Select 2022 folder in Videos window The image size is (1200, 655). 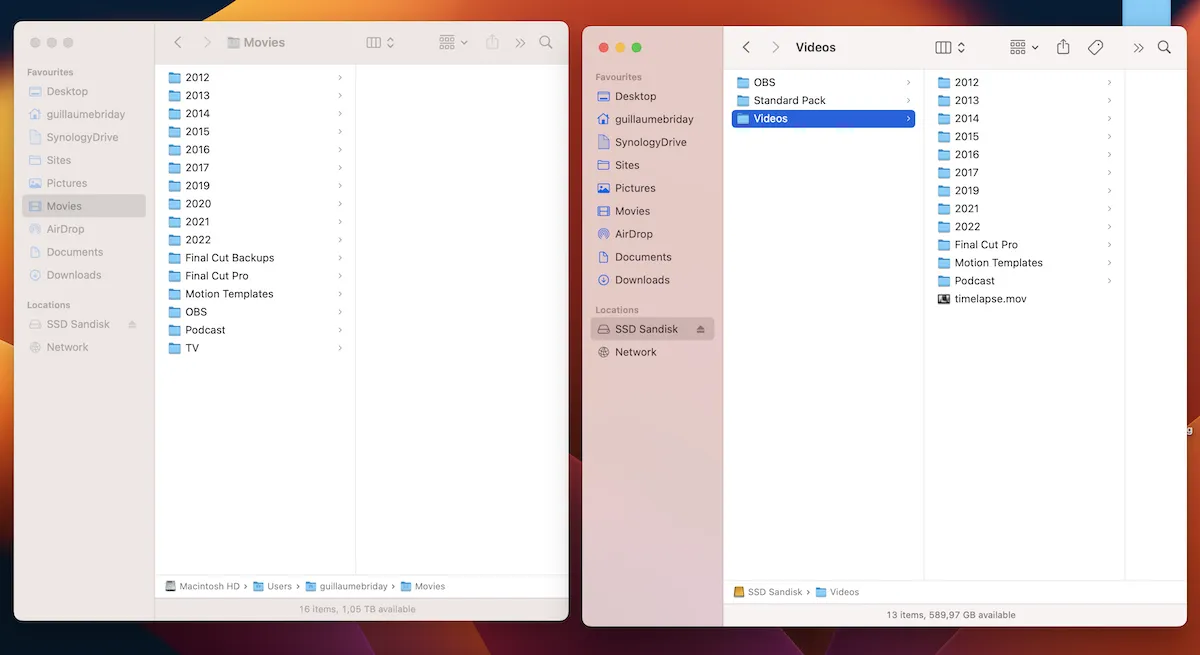[x=1025, y=226]
